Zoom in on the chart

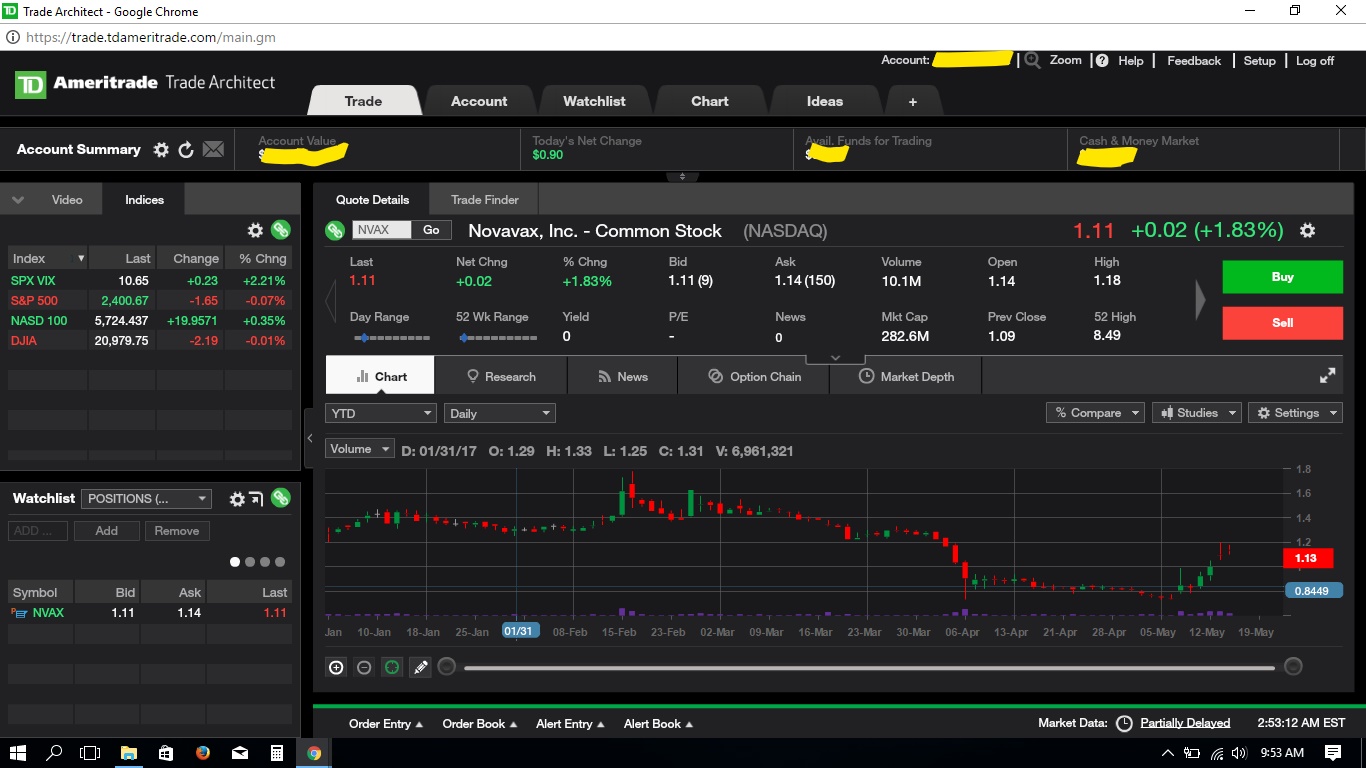pos(336,667)
